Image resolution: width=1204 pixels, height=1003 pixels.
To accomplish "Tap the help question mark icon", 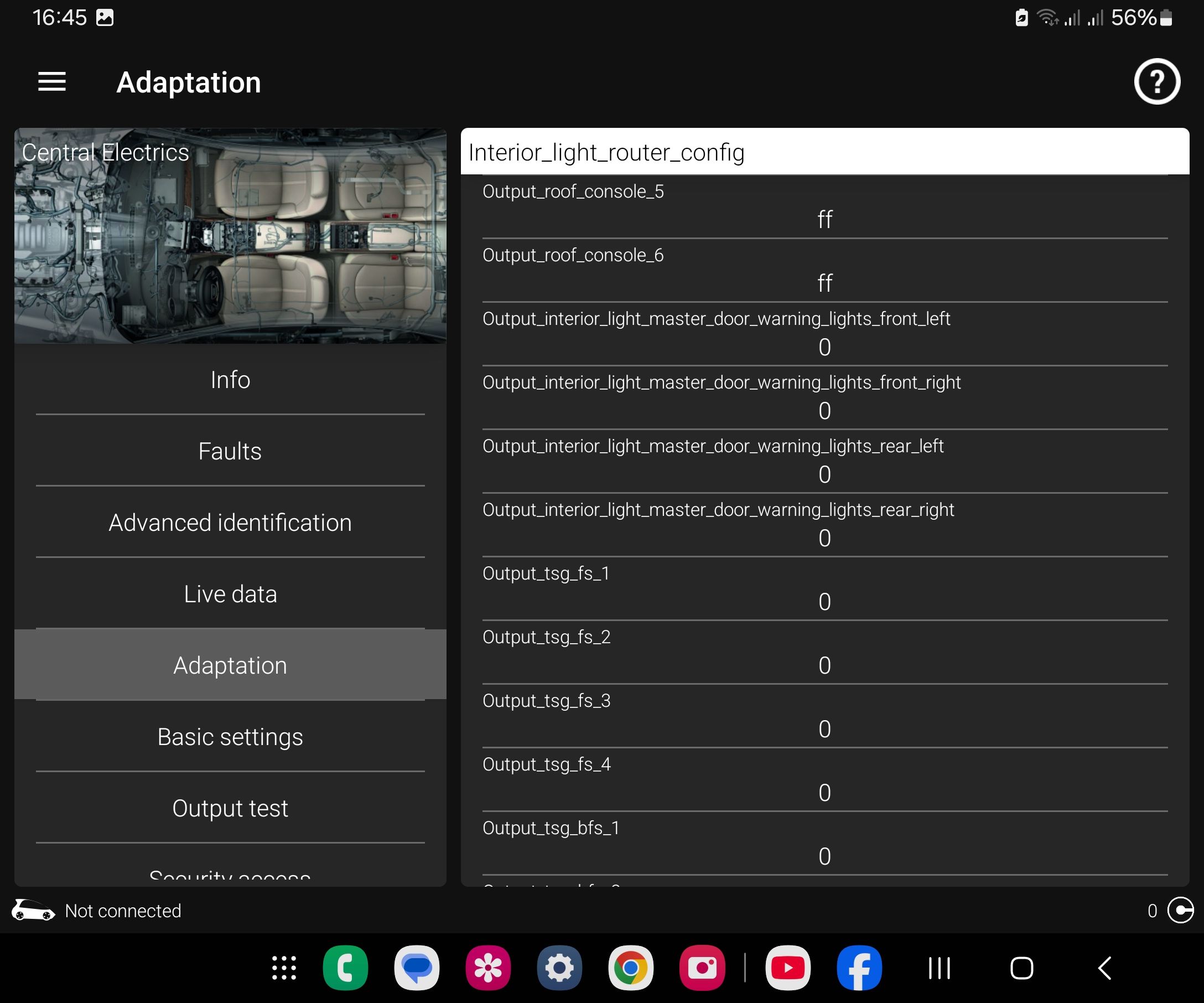I will tap(1156, 82).
